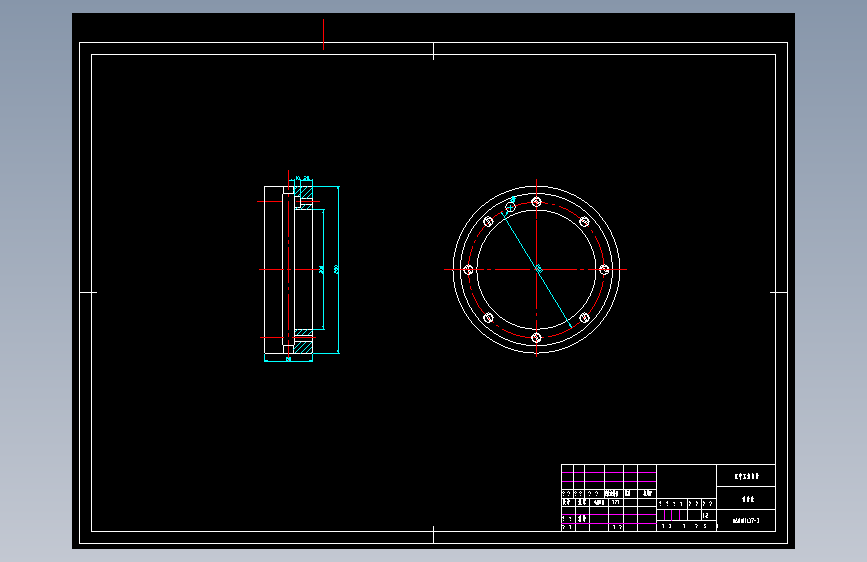
Task: Select the bottom width dimension of side view
Action: coord(288,361)
